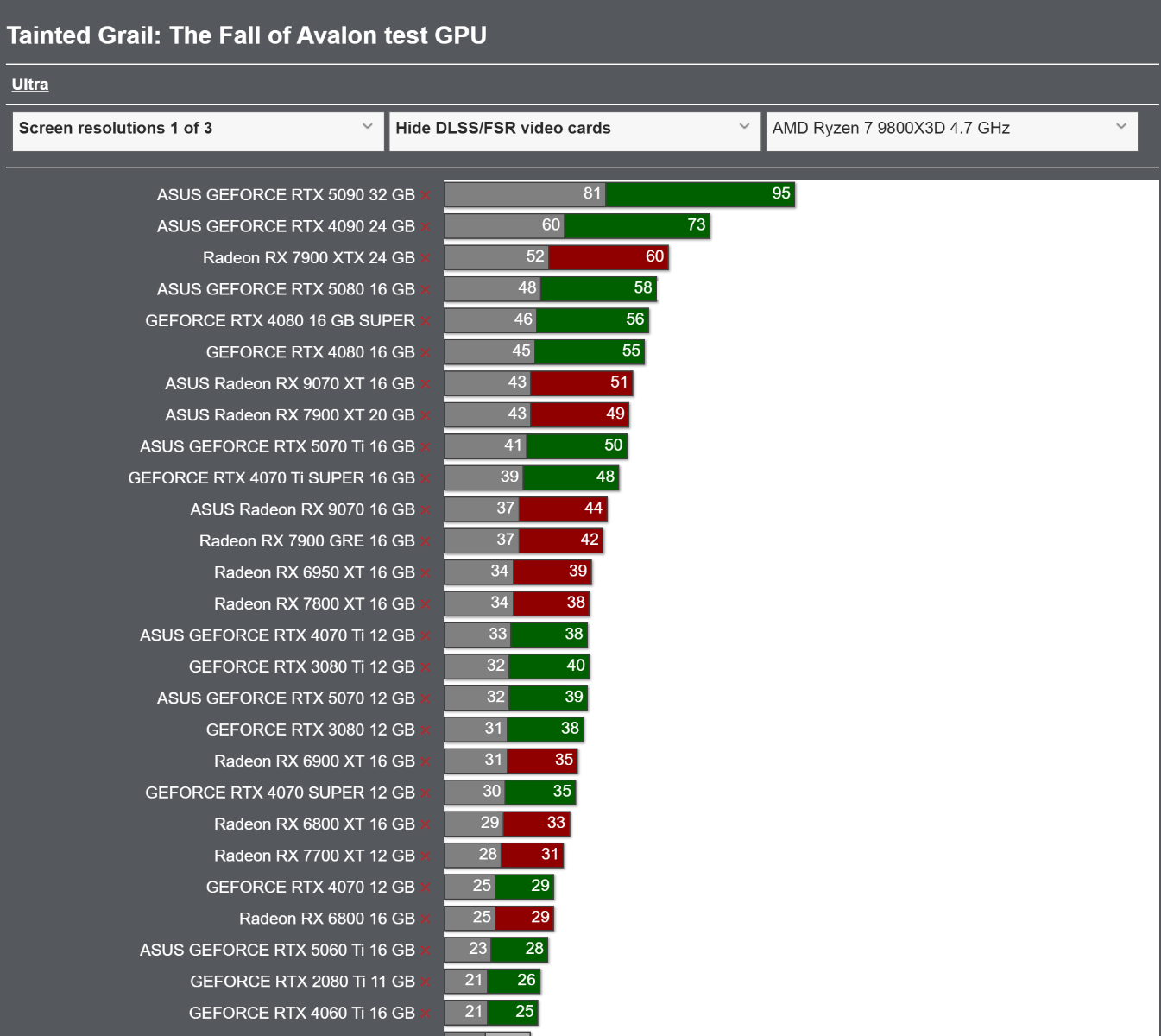1161x1036 pixels.
Task: Open the Hide DLSS/FSR video cards dropdown
Action: (x=575, y=131)
